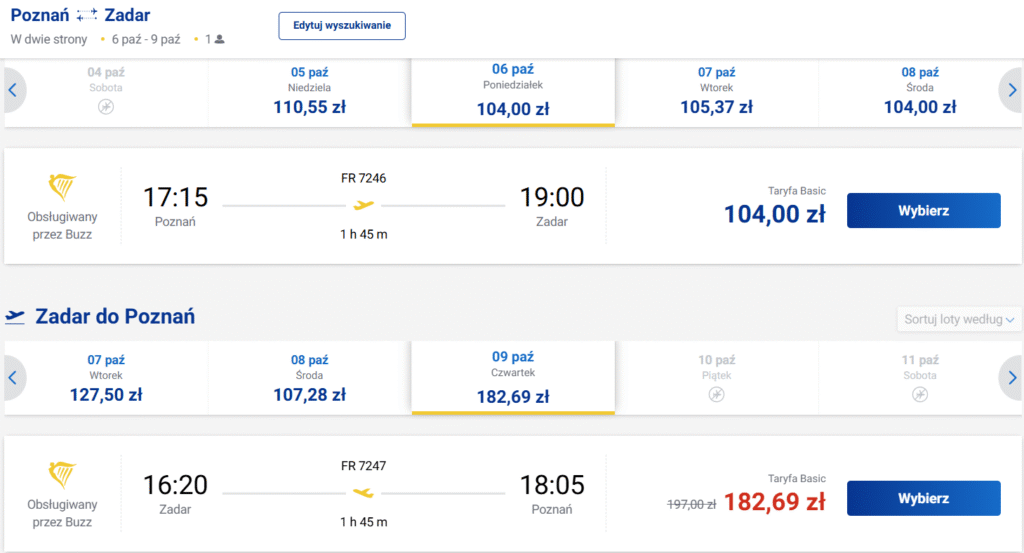Image resolution: width=1024 pixels, height=553 pixels.
Task: Choose the 09 paź Czwartek return date
Action: 513,377
